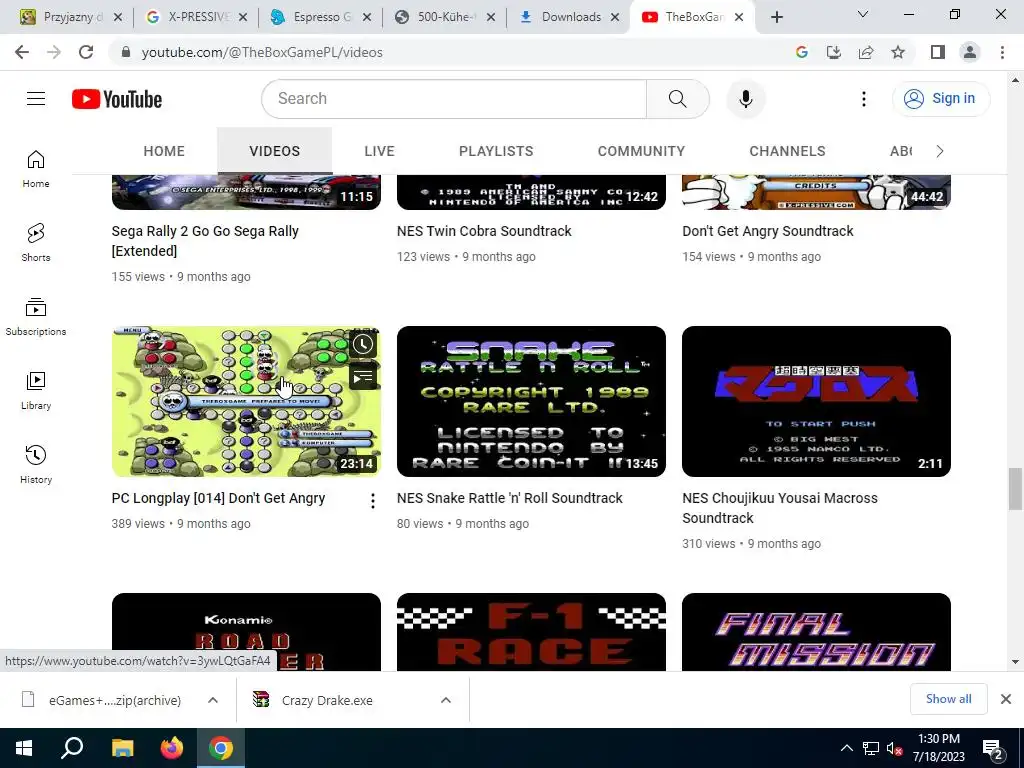Open NES Twin Cobra Soundtrack title link

(484, 231)
